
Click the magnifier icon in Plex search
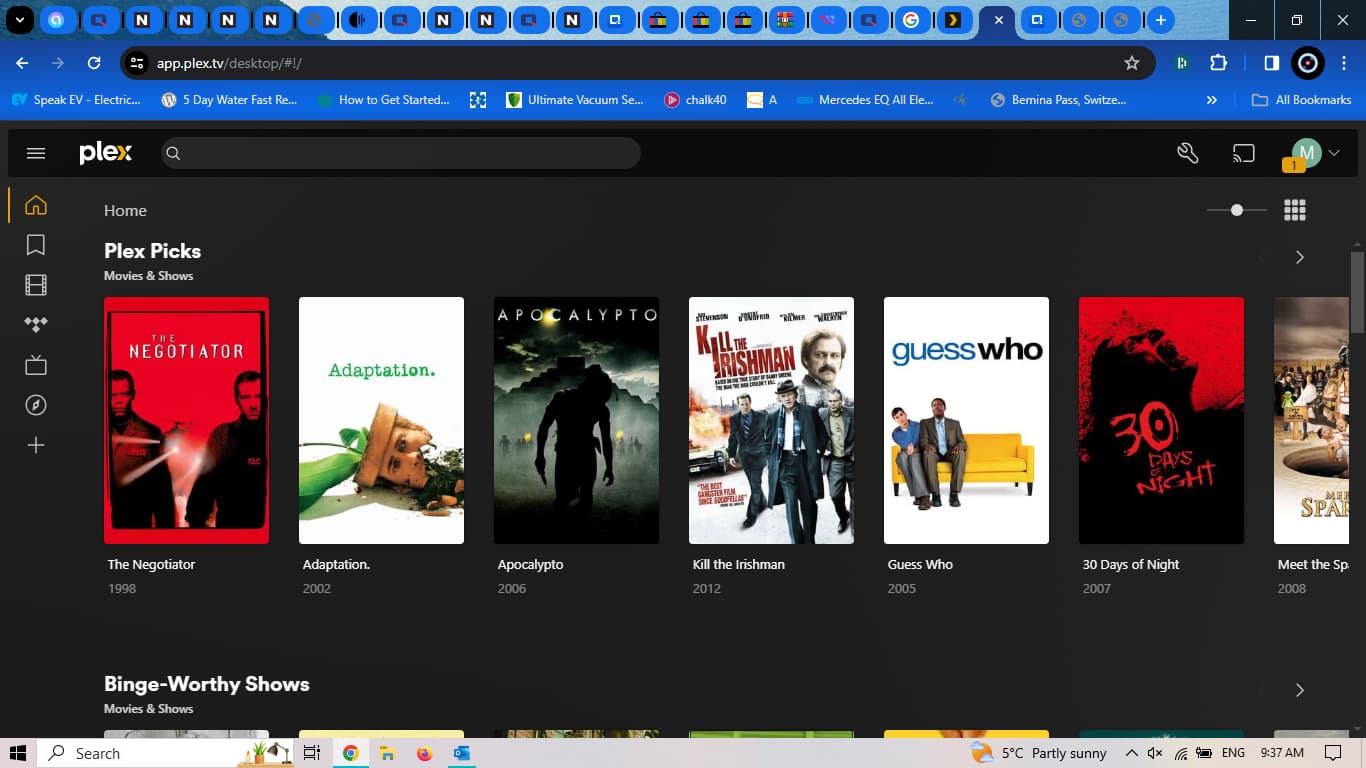[173, 153]
